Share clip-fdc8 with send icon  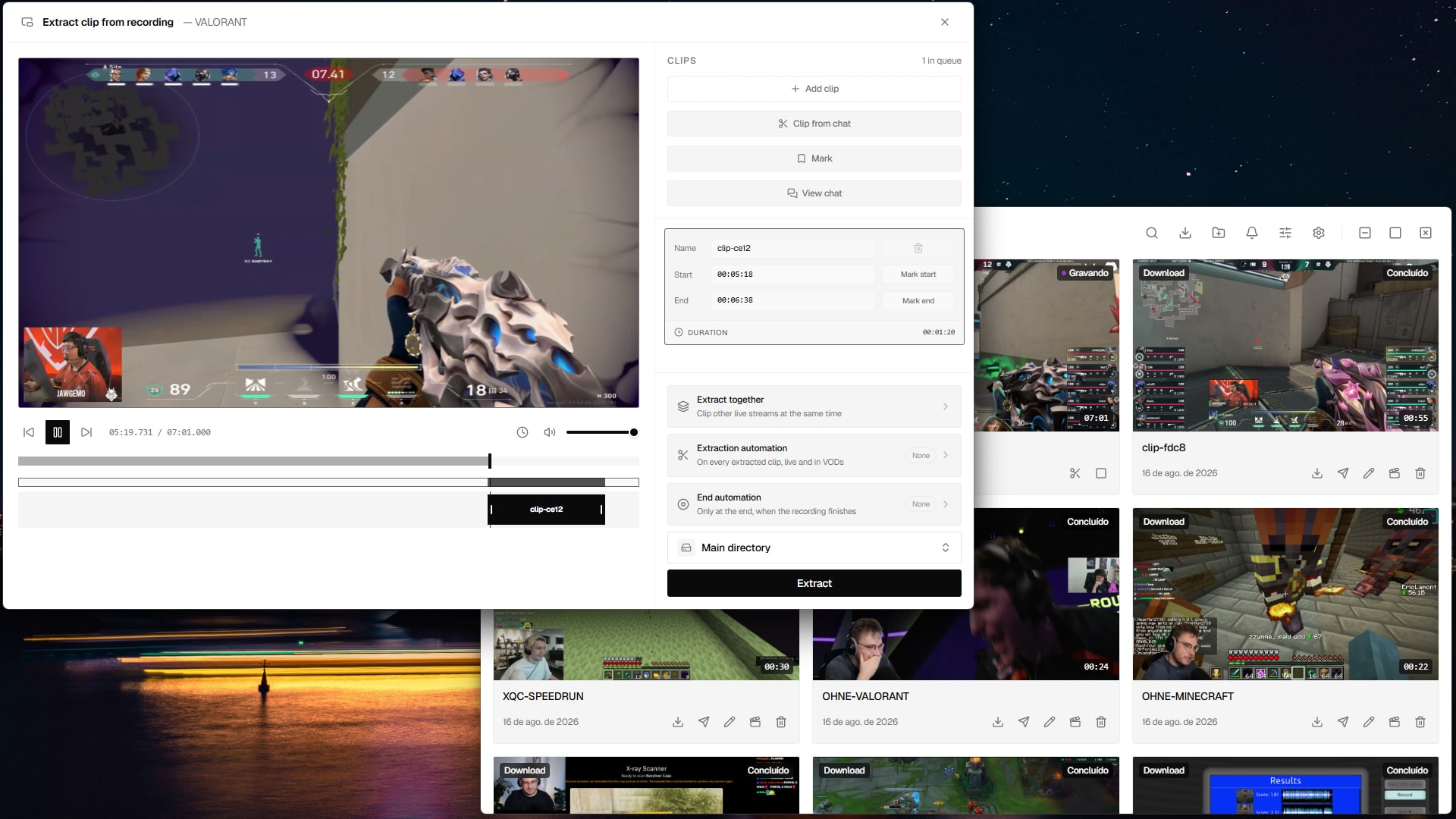pos(1343,473)
